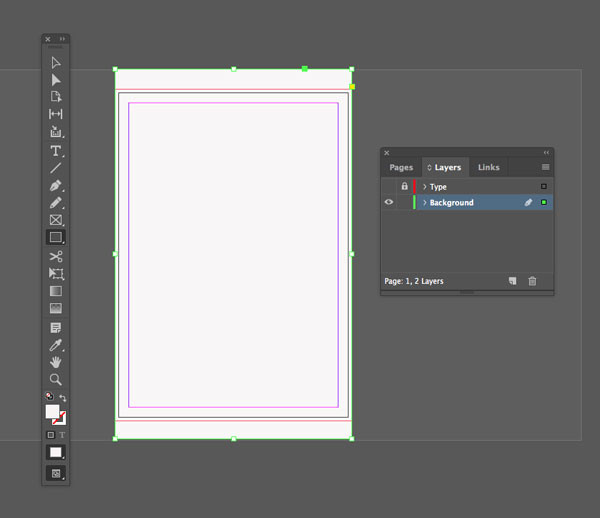Select the Type tool
Image resolution: width=600 pixels, height=518 pixels.
(56, 151)
